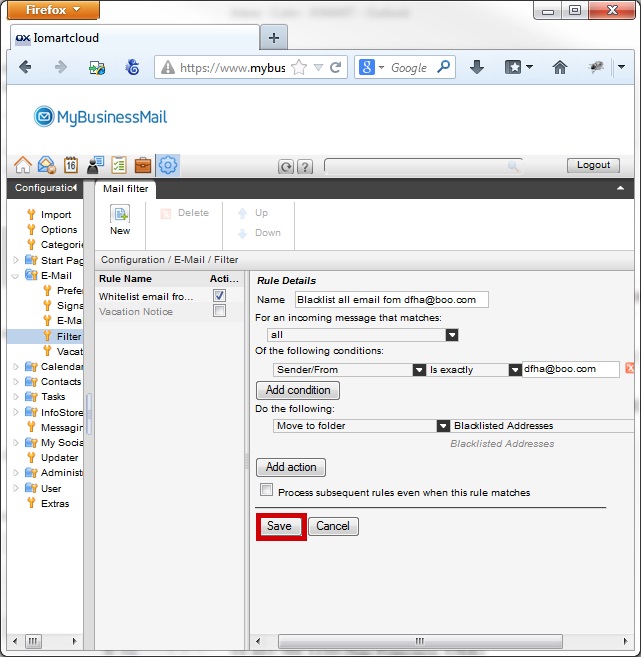This screenshot has width=641, height=657.
Task: Open the E-Mail module icon
Action: tap(46, 166)
